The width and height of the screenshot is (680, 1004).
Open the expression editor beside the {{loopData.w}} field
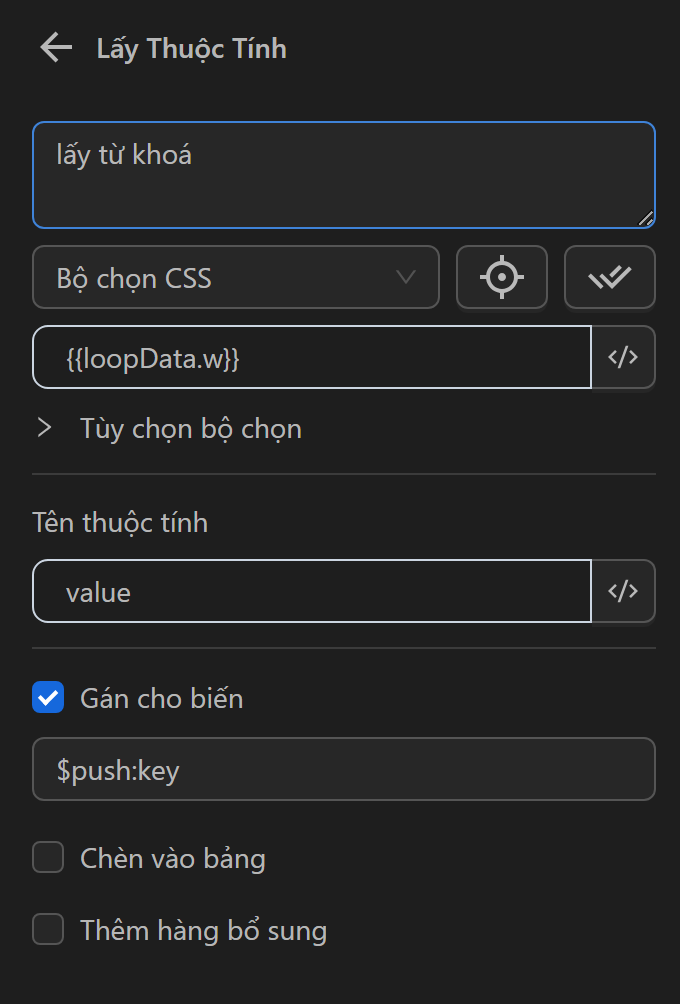pyautogui.click(x=623, y=357)
